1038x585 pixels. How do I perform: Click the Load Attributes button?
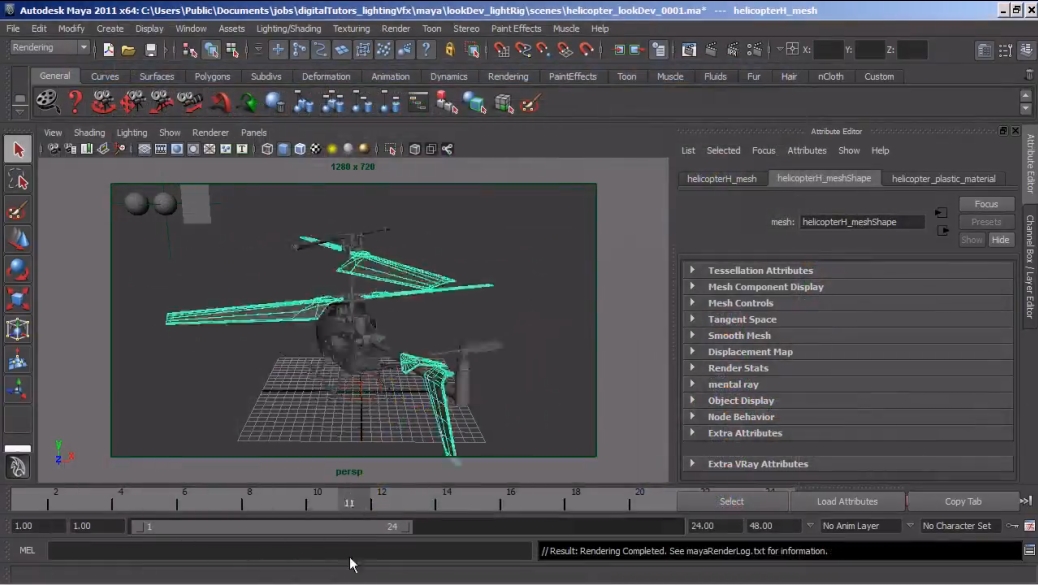847,501
